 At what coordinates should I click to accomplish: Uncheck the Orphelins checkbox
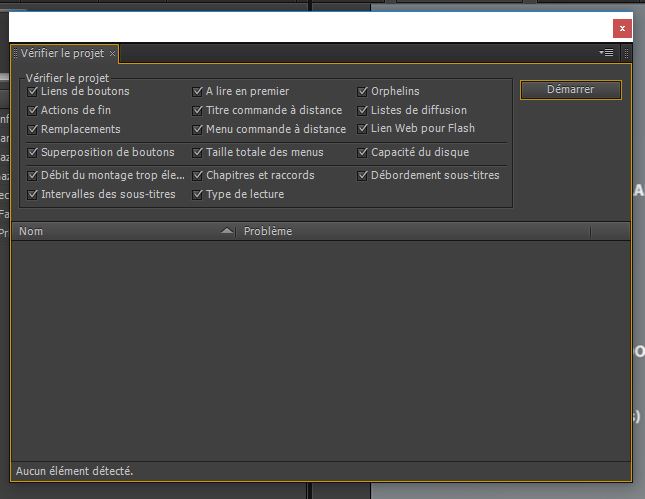(x=362, y=91)
